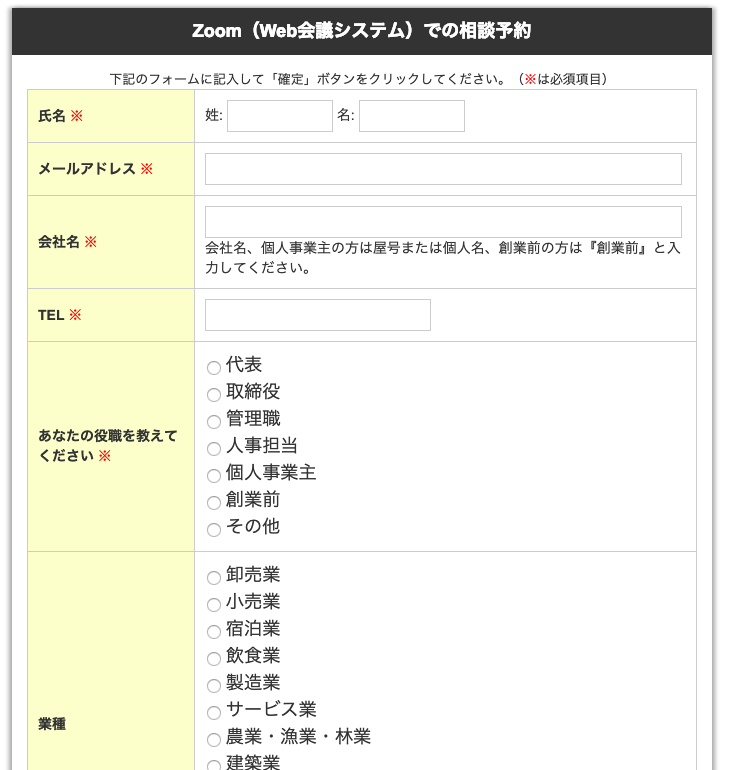Choose 飲食業 as the industry
This screenshot has height=770, width=730.
click(x=214, y=659)
